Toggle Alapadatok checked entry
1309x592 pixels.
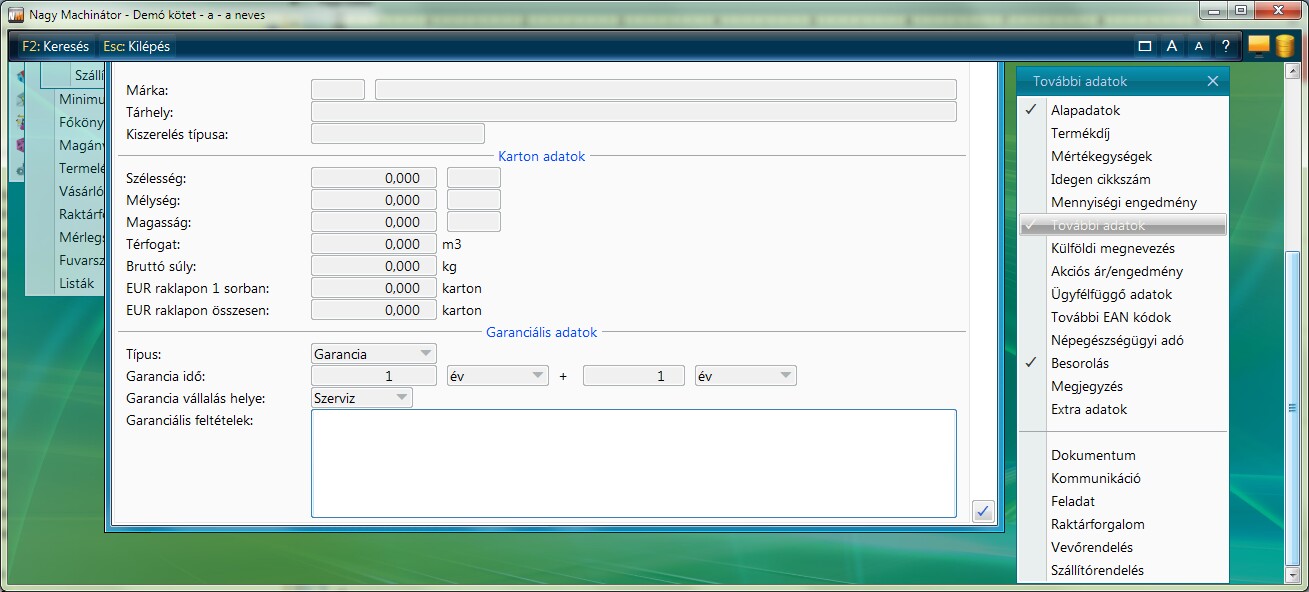point(1123,110)
